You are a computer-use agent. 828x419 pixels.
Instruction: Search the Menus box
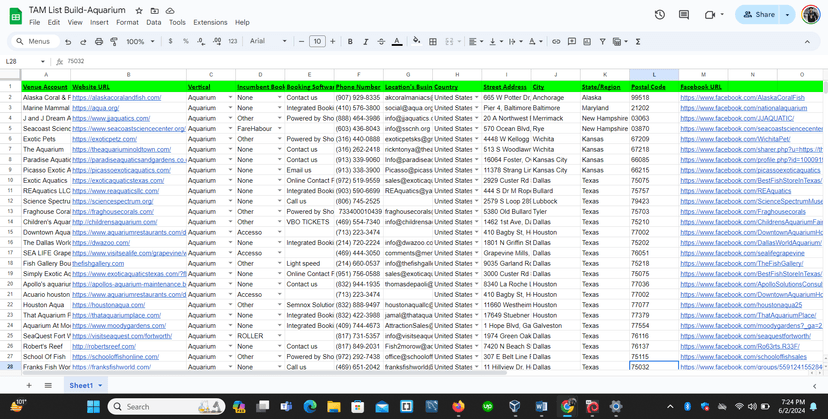tap(35, 41)
